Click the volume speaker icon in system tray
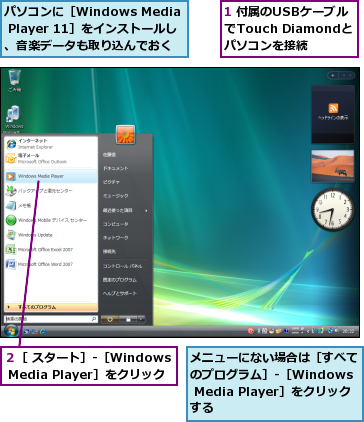Image resolution: width=364 pixels, height=422 pixels. (337, 331)
